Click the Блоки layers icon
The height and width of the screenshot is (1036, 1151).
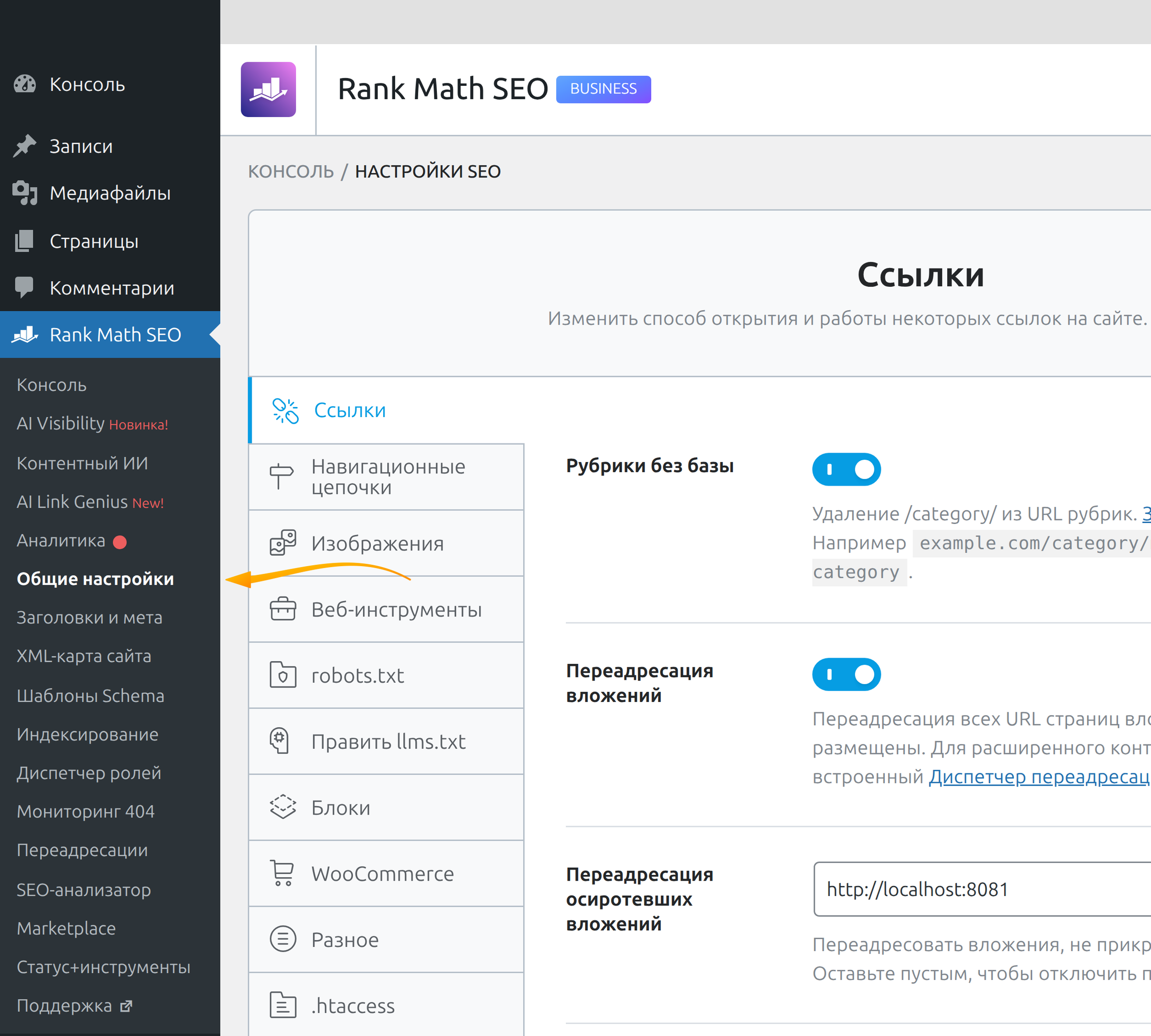pos(283,807)
